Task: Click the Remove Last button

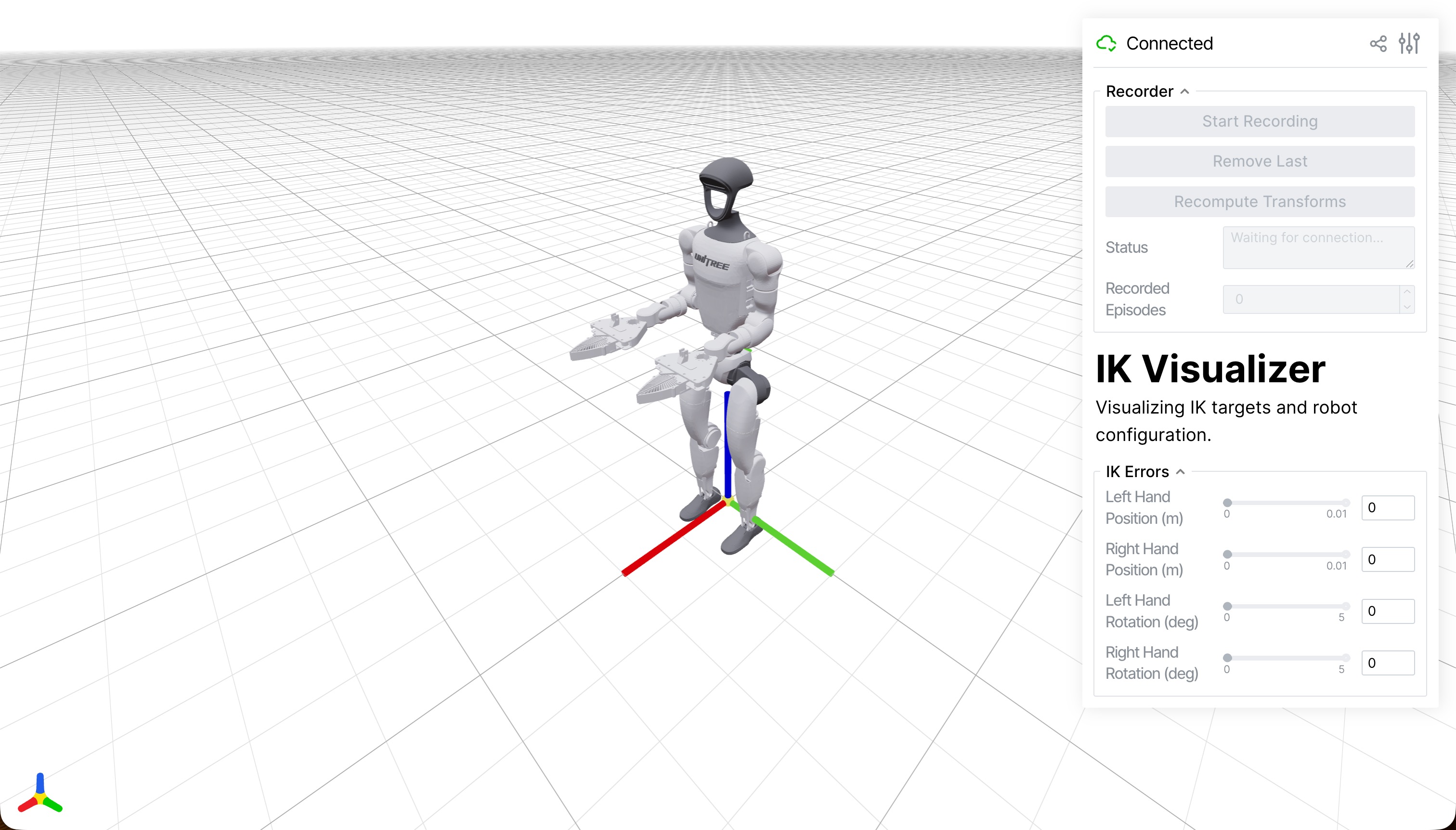Action: click(x=1260, y=161)
